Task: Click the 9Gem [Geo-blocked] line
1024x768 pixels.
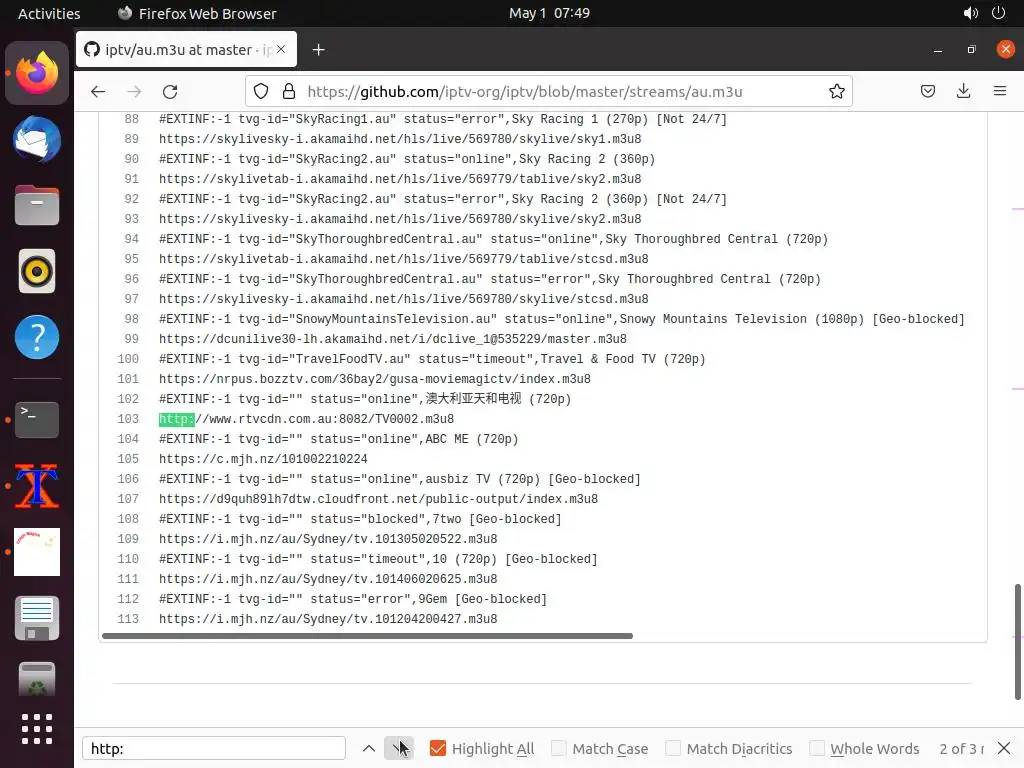Action: pyautogui.click(x=353, y=599)
